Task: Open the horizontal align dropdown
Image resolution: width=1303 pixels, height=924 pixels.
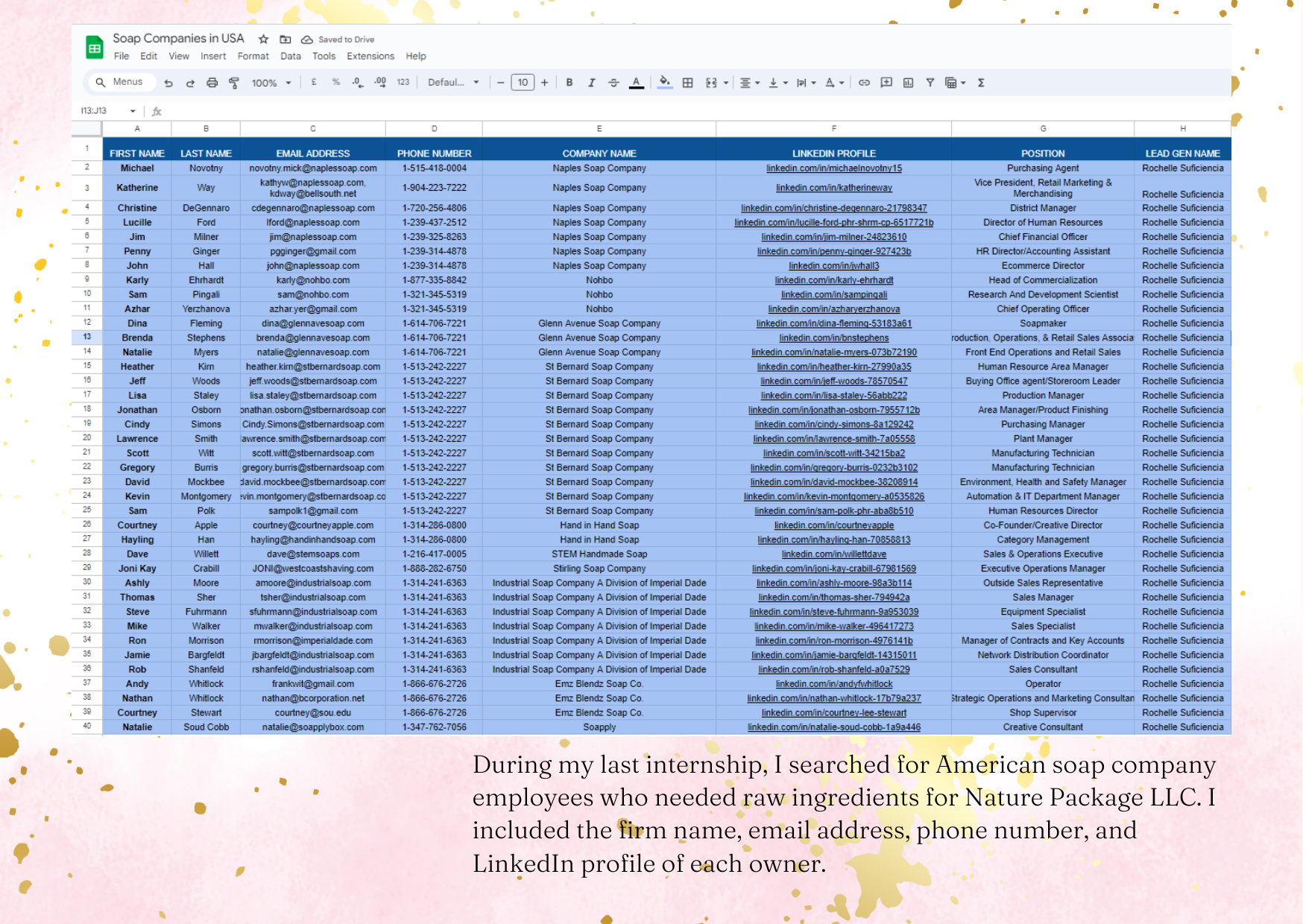Action: [x=749, y=83]
